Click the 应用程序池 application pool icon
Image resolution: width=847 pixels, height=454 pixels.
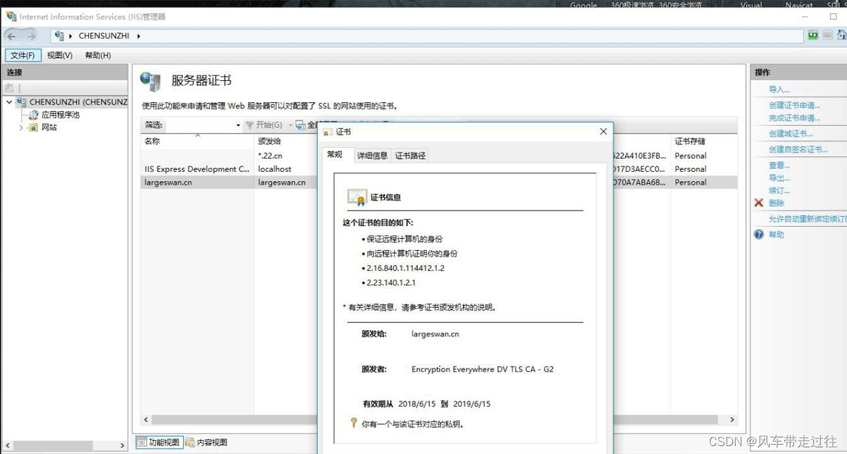(x=33, y=115)
